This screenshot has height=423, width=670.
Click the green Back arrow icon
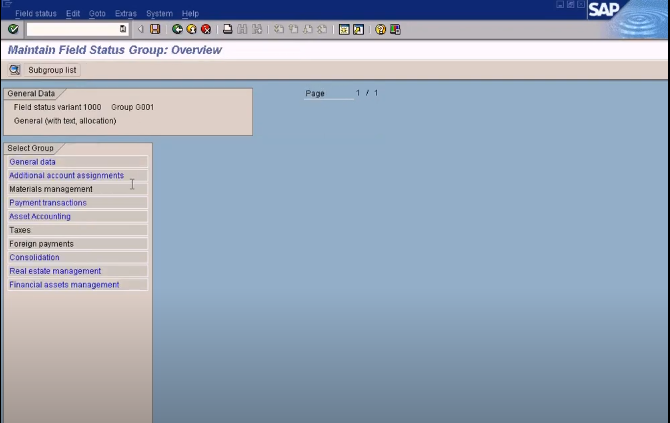click(177, 29)
